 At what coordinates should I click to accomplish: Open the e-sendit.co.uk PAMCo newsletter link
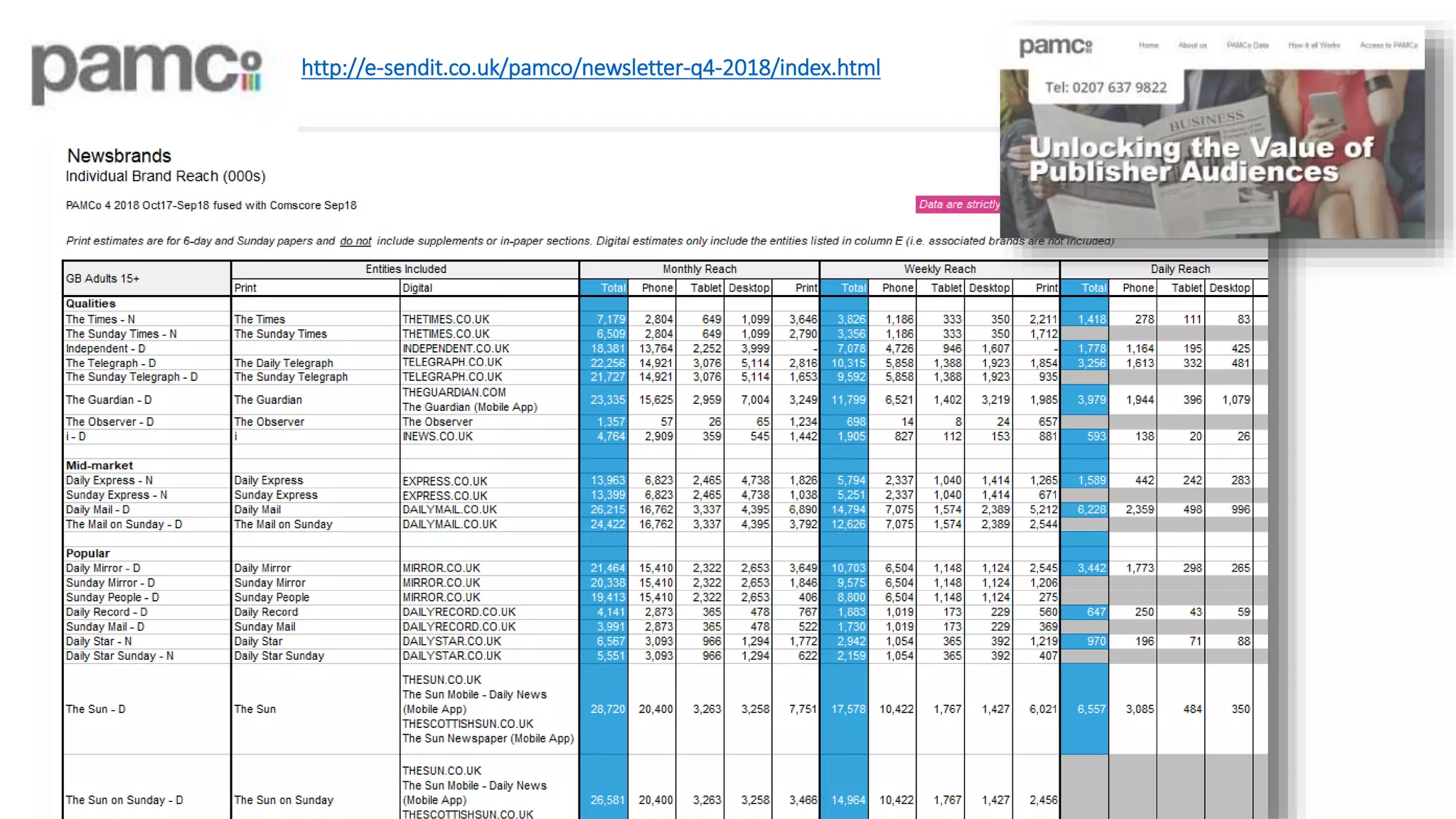[591, 68]
